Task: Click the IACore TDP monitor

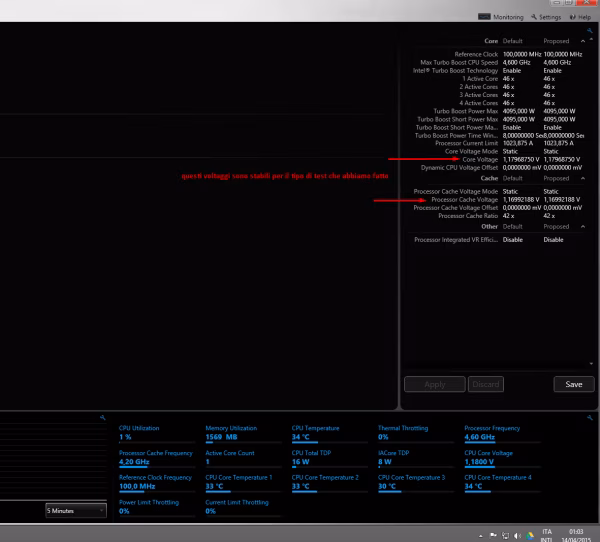Action: [x=416, y=458]
